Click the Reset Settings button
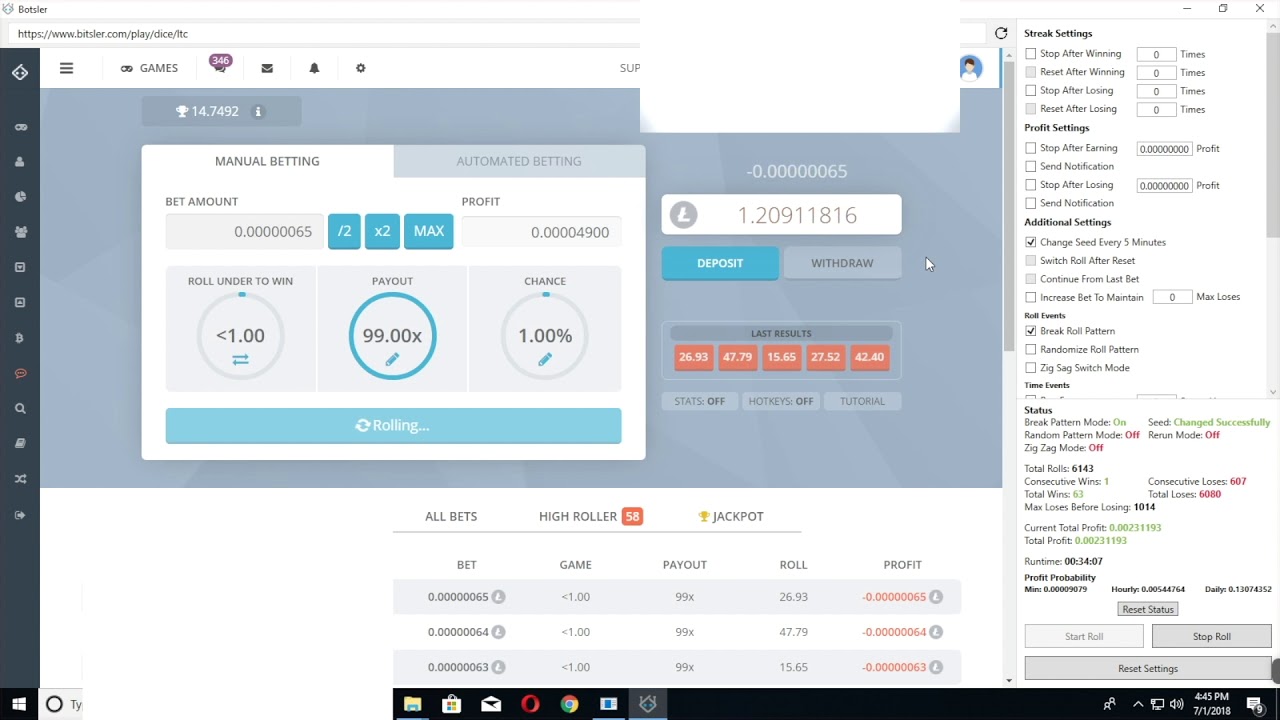Viewport: 1280px width, 720px height. [1148, 668]
